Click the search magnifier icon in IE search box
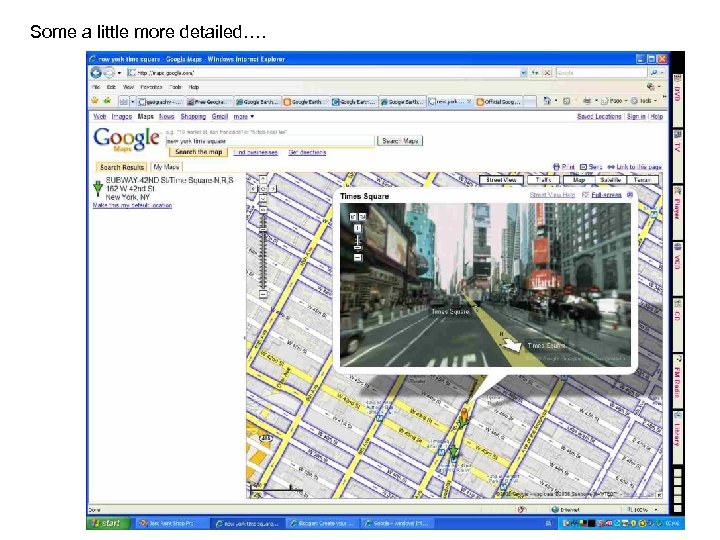This screenshot has height=540, width=720. pos(653,73)
